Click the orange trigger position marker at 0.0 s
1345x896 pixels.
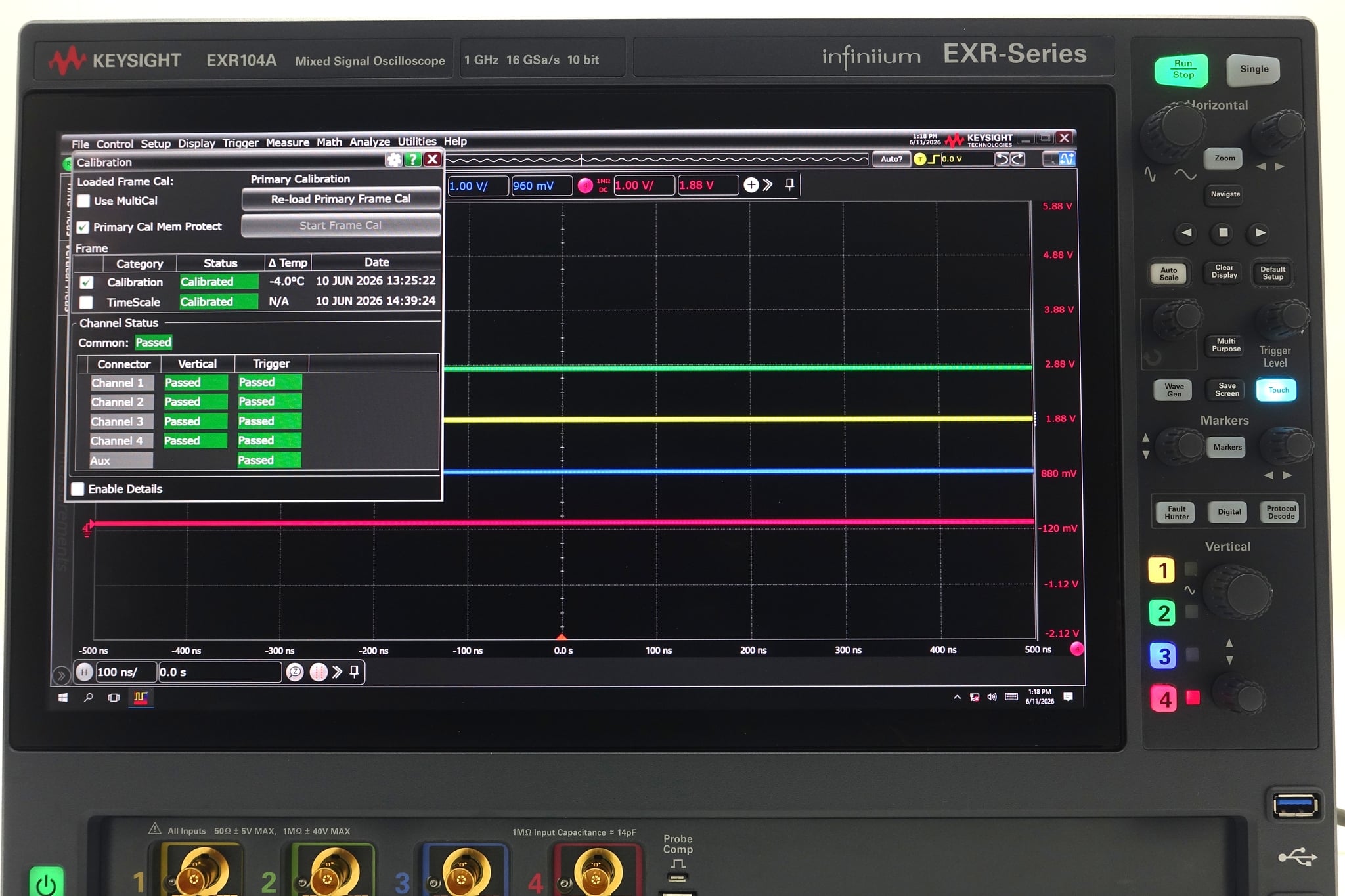(562, 637)
